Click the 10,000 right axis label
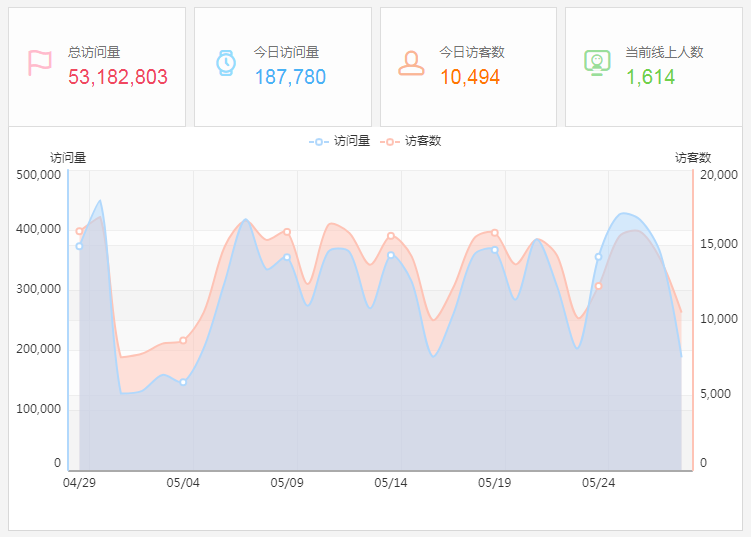The image size is (751, 537). coord(719,319)
